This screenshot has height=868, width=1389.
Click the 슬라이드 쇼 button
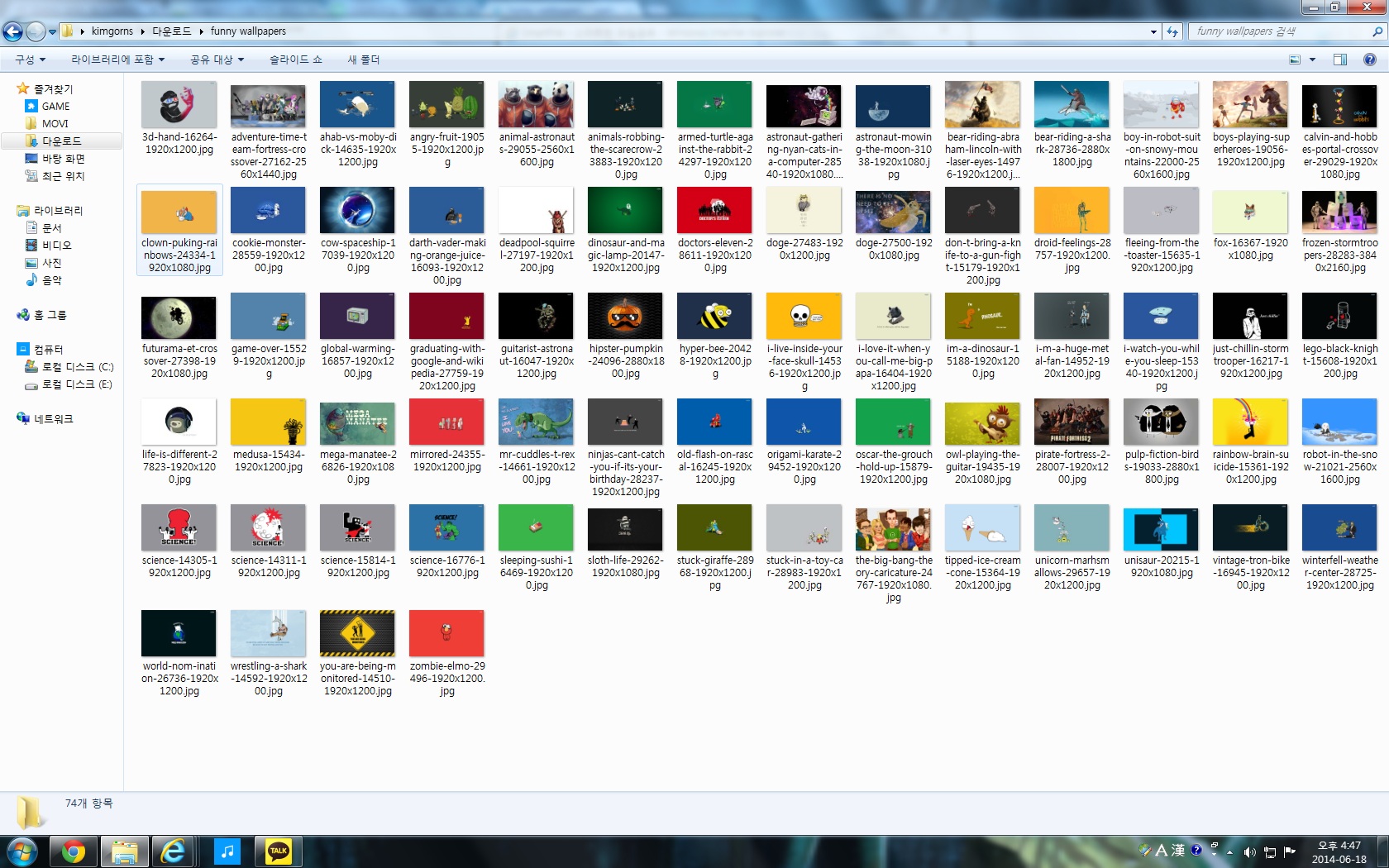click(x=295, y=60)
